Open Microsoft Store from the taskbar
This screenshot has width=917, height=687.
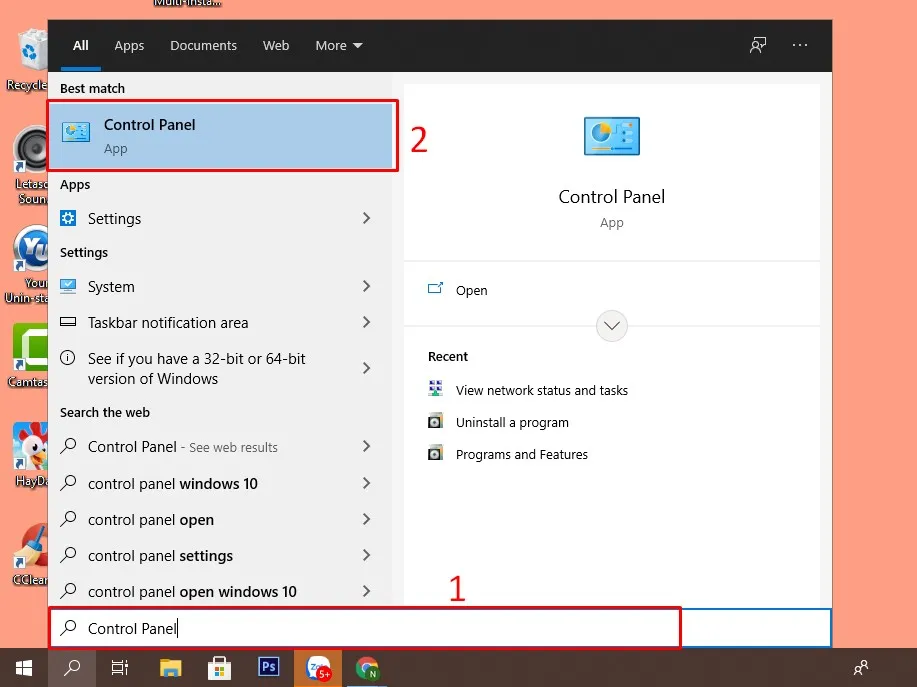pyautogui.click(x=219, y=668)
